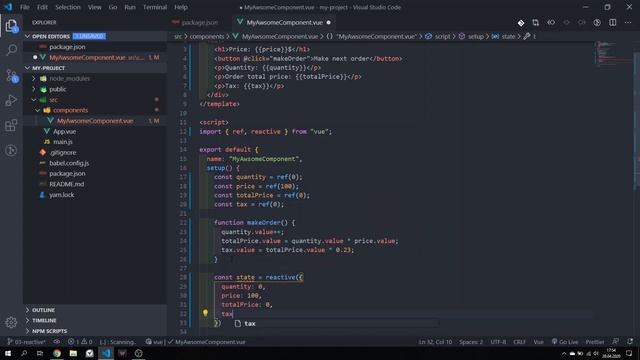The image size is (640, 360).
Task: Click the GitLens diamond icon in editor toolbar
Action: pyautogui.click(x=521, y=23)
